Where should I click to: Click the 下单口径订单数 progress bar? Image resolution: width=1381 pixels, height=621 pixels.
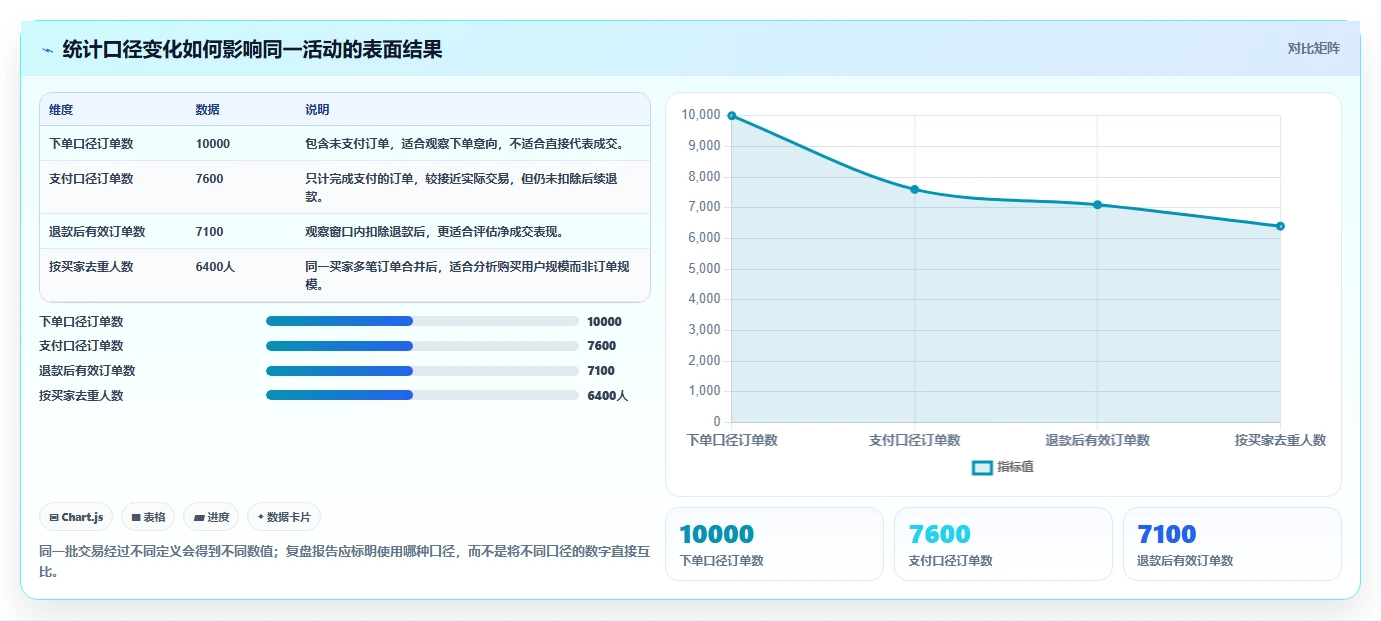(x=422, y=321)
